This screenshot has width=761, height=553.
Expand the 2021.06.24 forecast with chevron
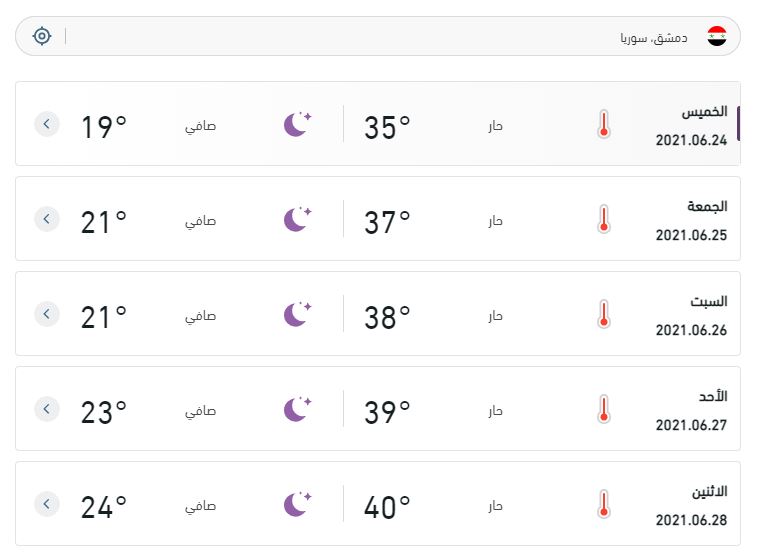coord(47,124)
